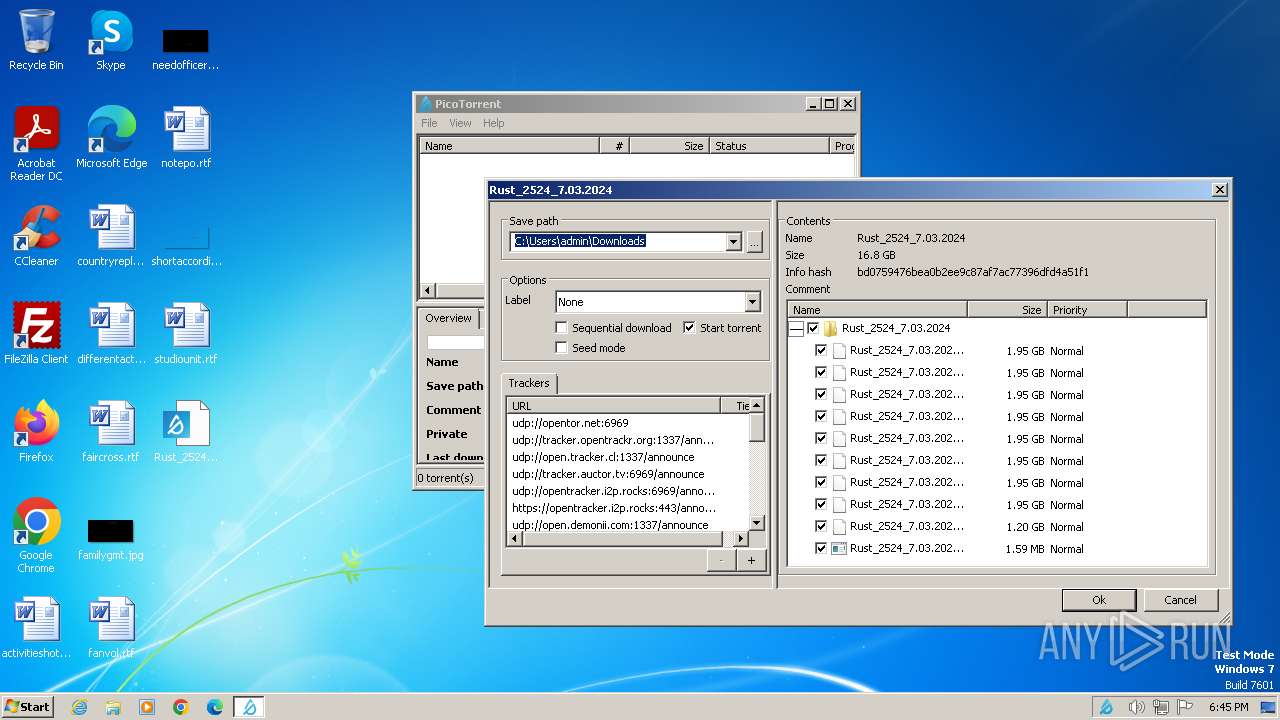Open the countryrepl document on the desktop
The width and height of the screenshot is (1280, 720).
[x=110, y=236]
